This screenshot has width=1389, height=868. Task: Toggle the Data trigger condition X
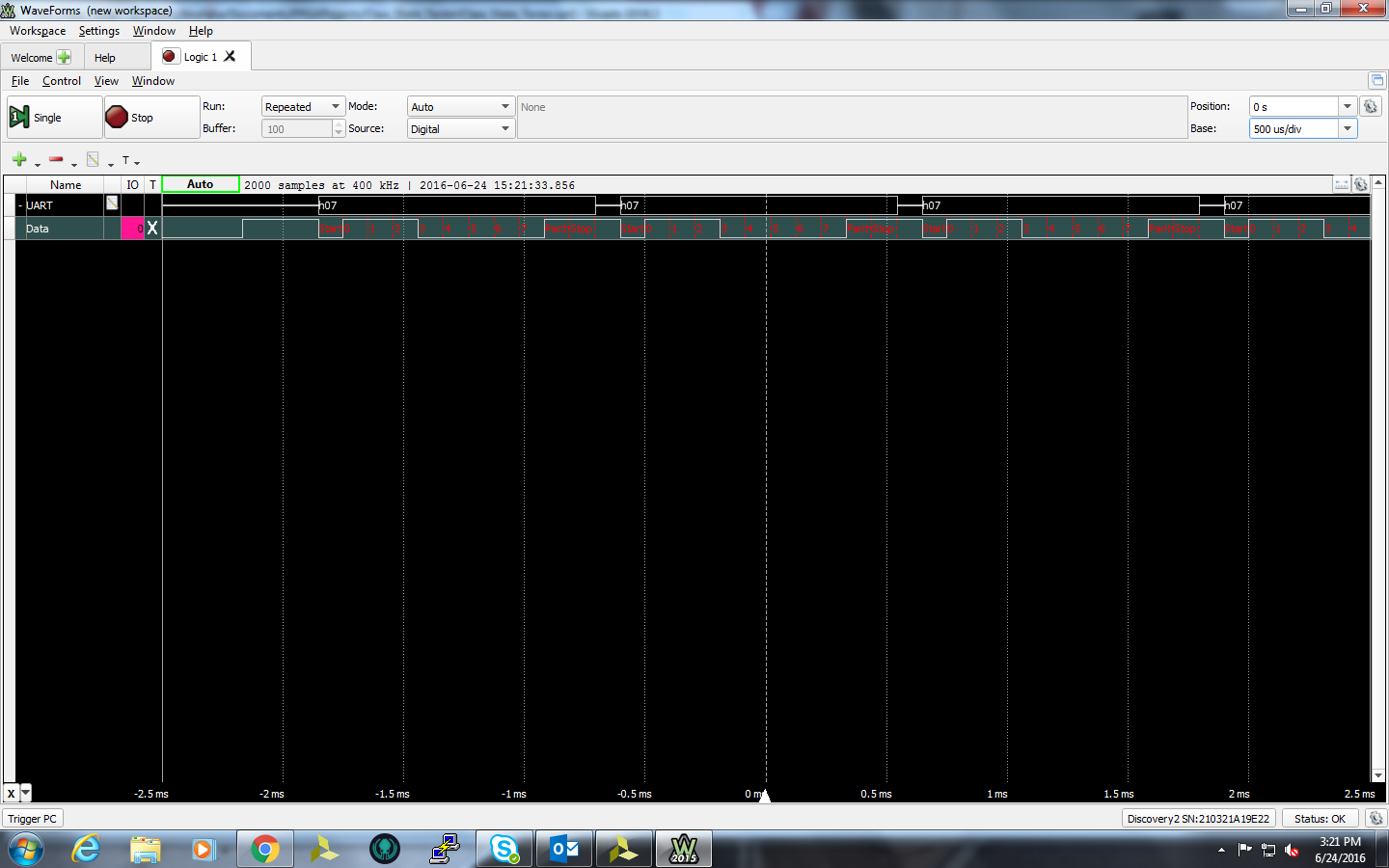152,229
